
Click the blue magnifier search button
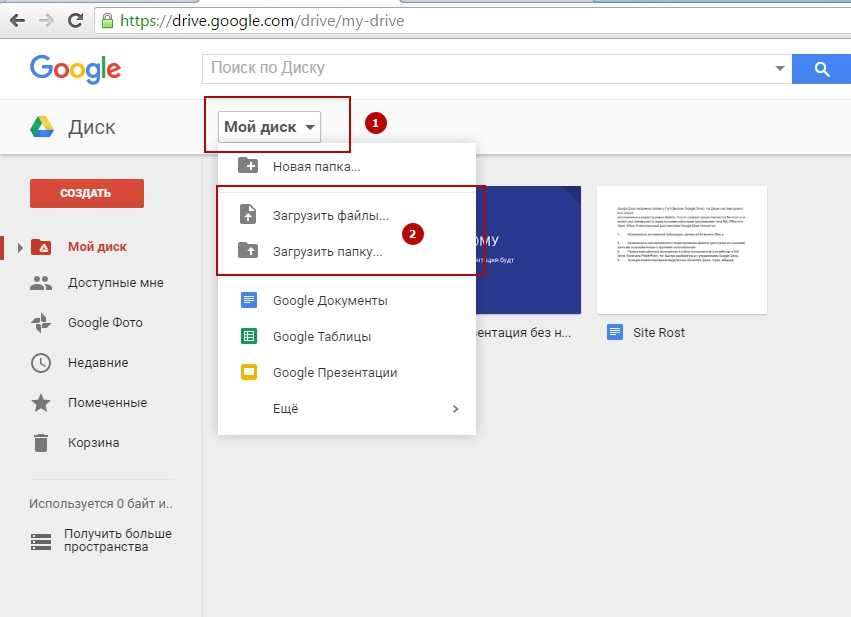pos(822,69)
